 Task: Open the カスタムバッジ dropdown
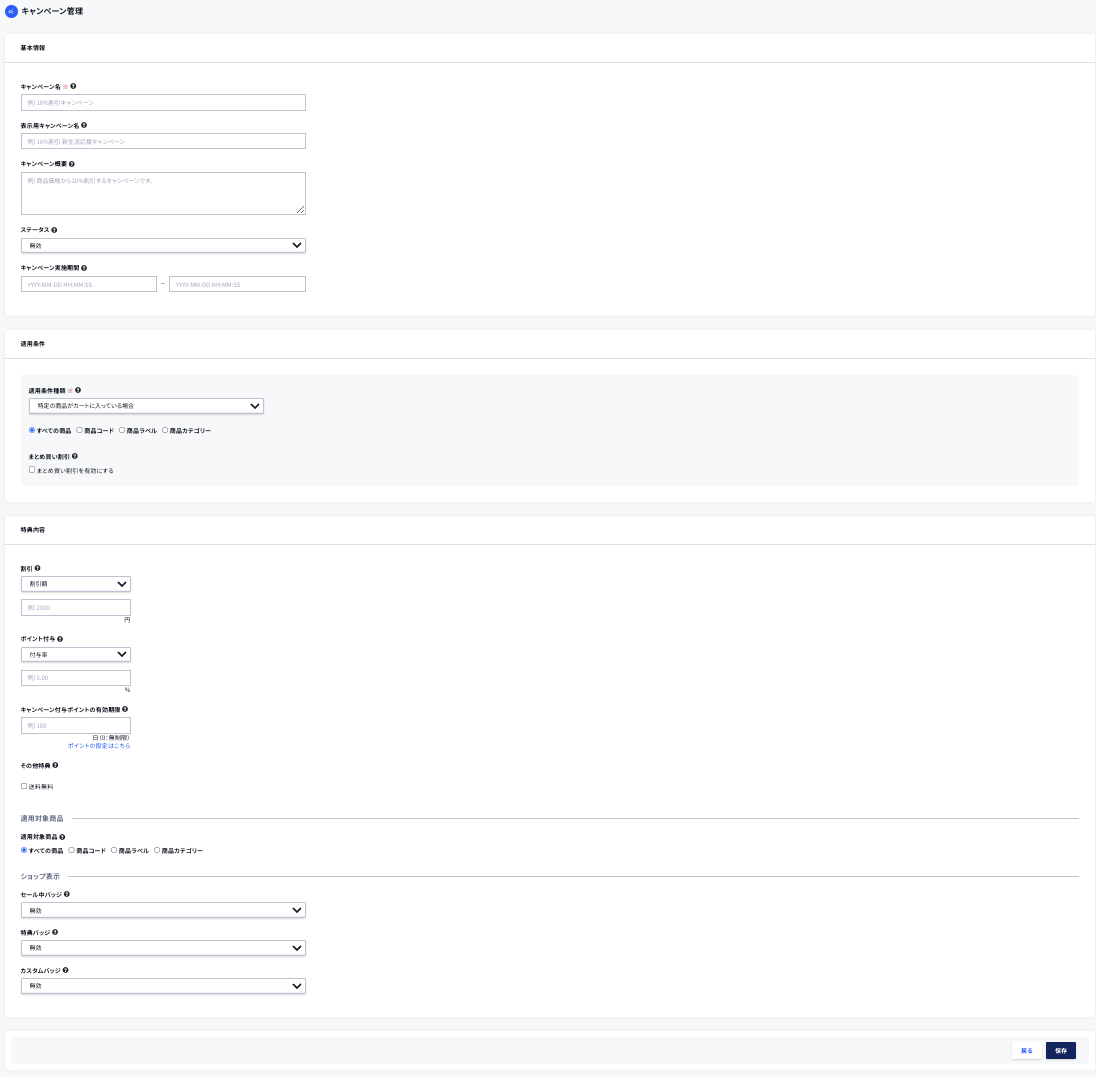tap(163, 986)
